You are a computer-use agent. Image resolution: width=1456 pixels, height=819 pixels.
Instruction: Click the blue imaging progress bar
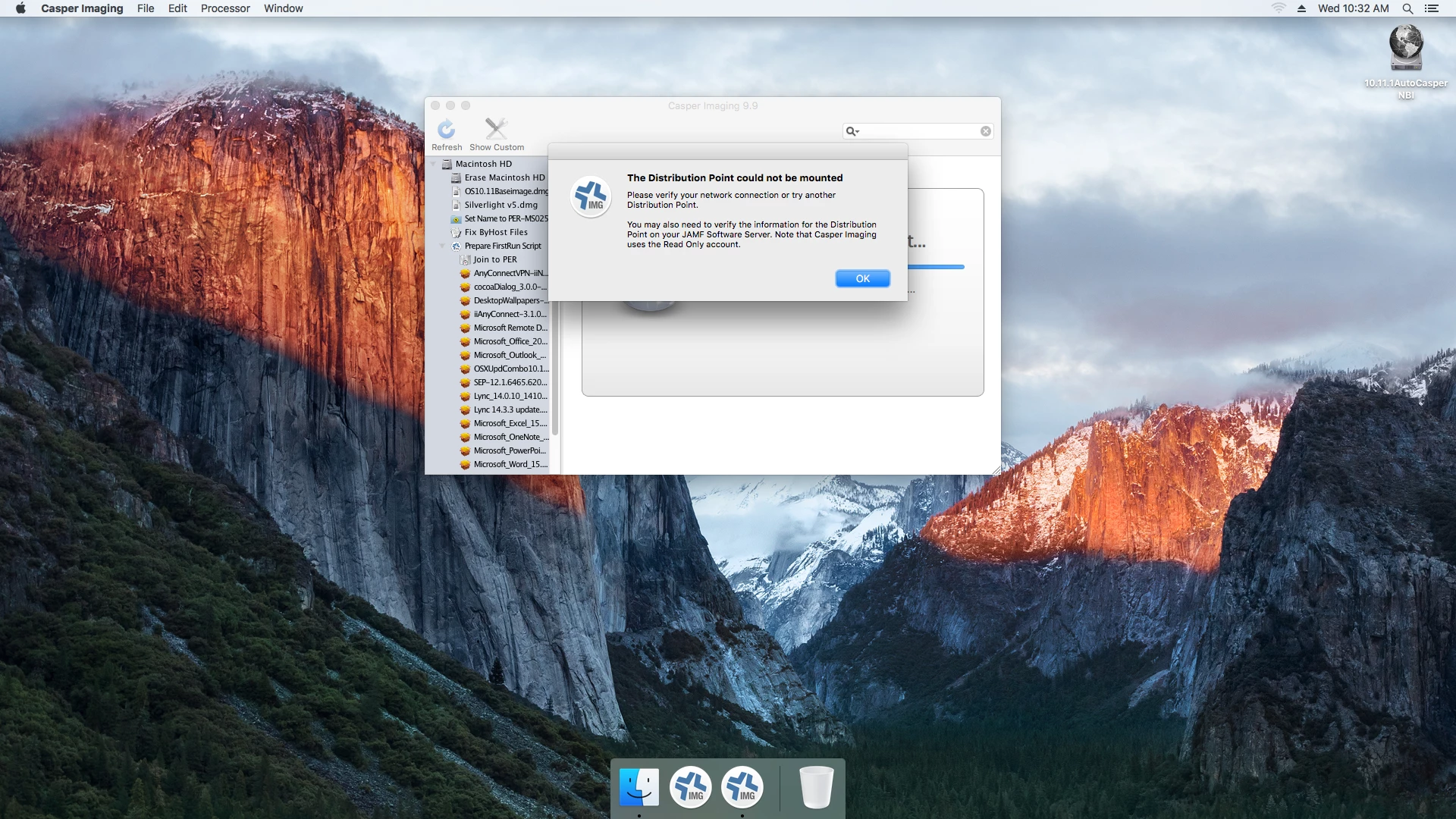(x=936, y=267)
